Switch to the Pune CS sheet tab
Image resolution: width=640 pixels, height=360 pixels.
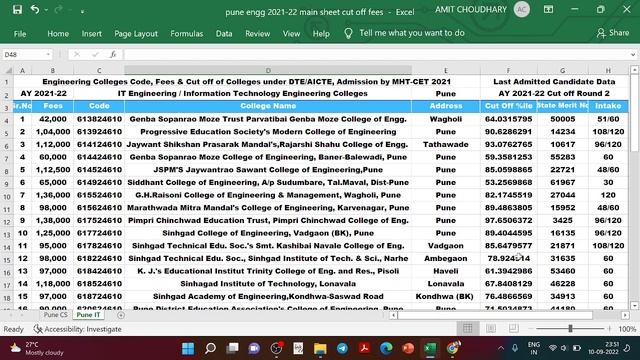(55, 315)
